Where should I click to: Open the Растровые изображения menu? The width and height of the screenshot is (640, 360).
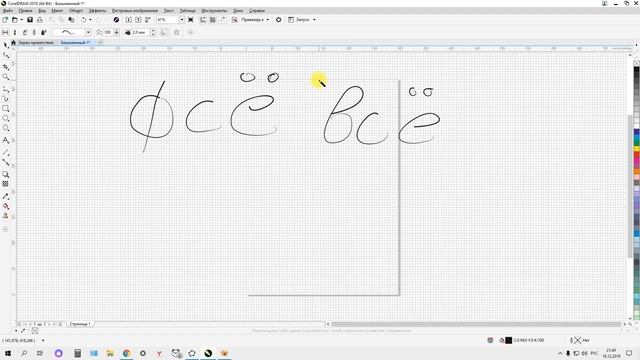tap(135, 11)
